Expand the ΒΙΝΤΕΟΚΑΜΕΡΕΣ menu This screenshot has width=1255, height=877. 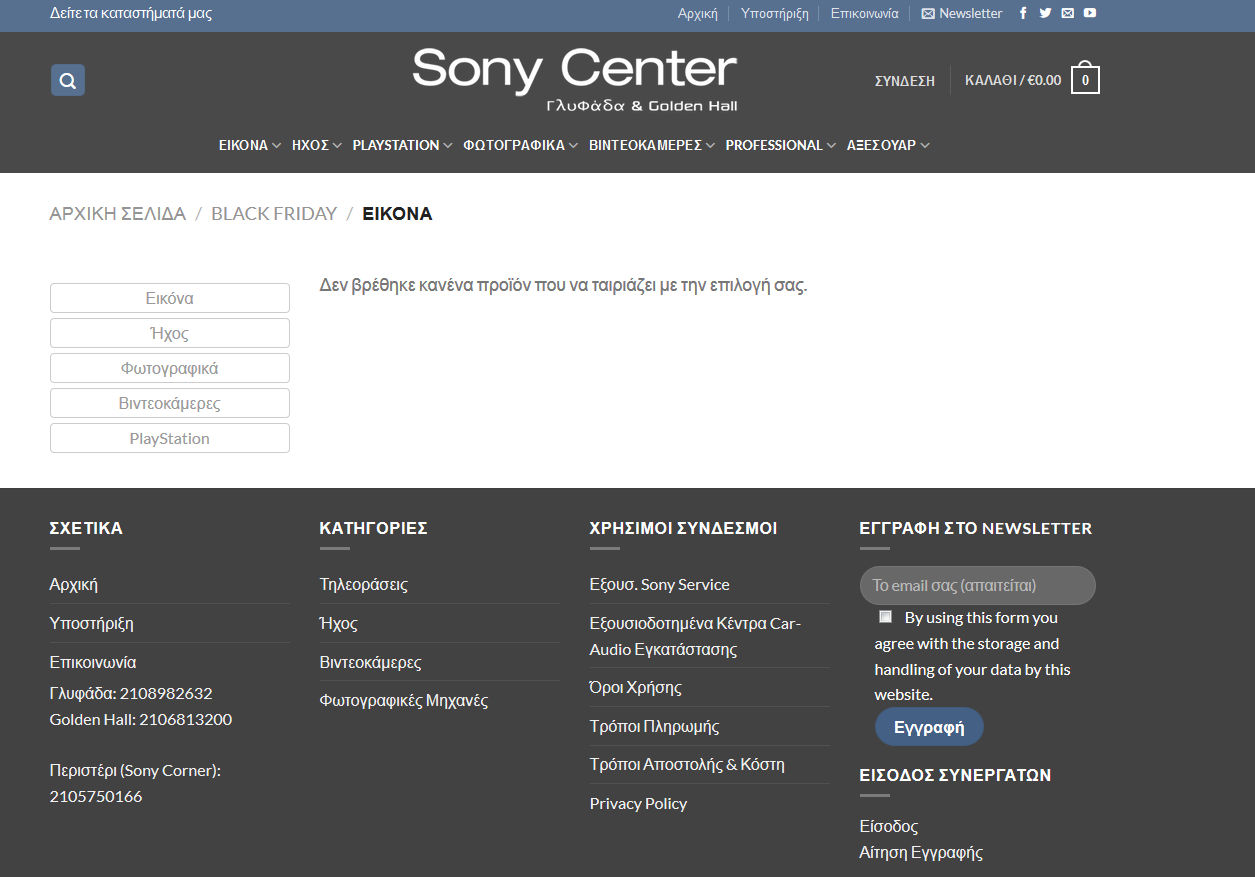[652, 145]
